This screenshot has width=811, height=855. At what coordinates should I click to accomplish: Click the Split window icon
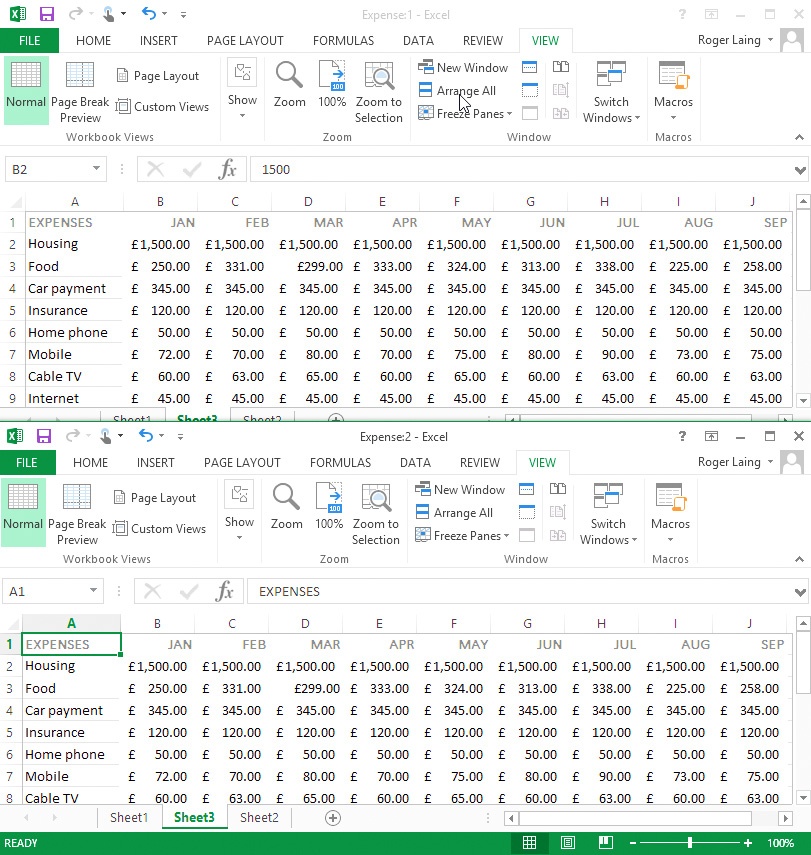pos(529,67)
